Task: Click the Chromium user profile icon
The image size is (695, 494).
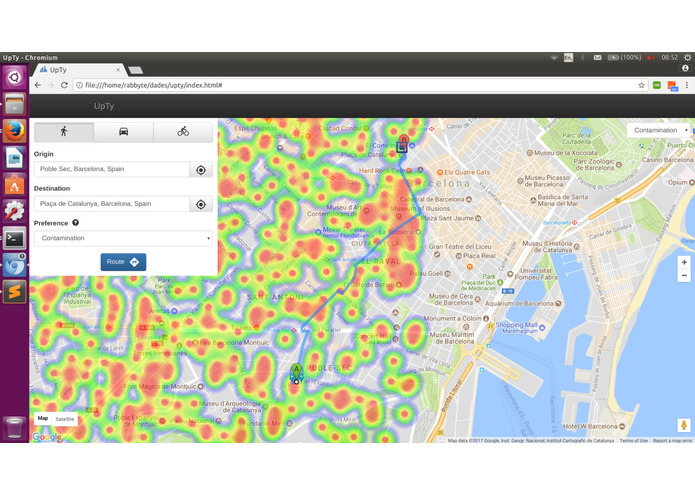Action: click(x=685, y=68)
